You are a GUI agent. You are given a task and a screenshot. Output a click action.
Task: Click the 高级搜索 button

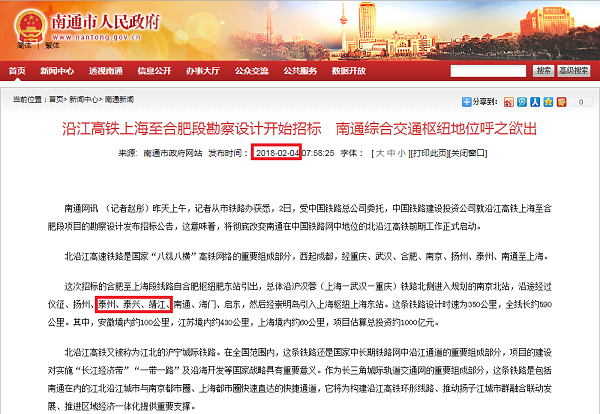(x=574, y=71)
